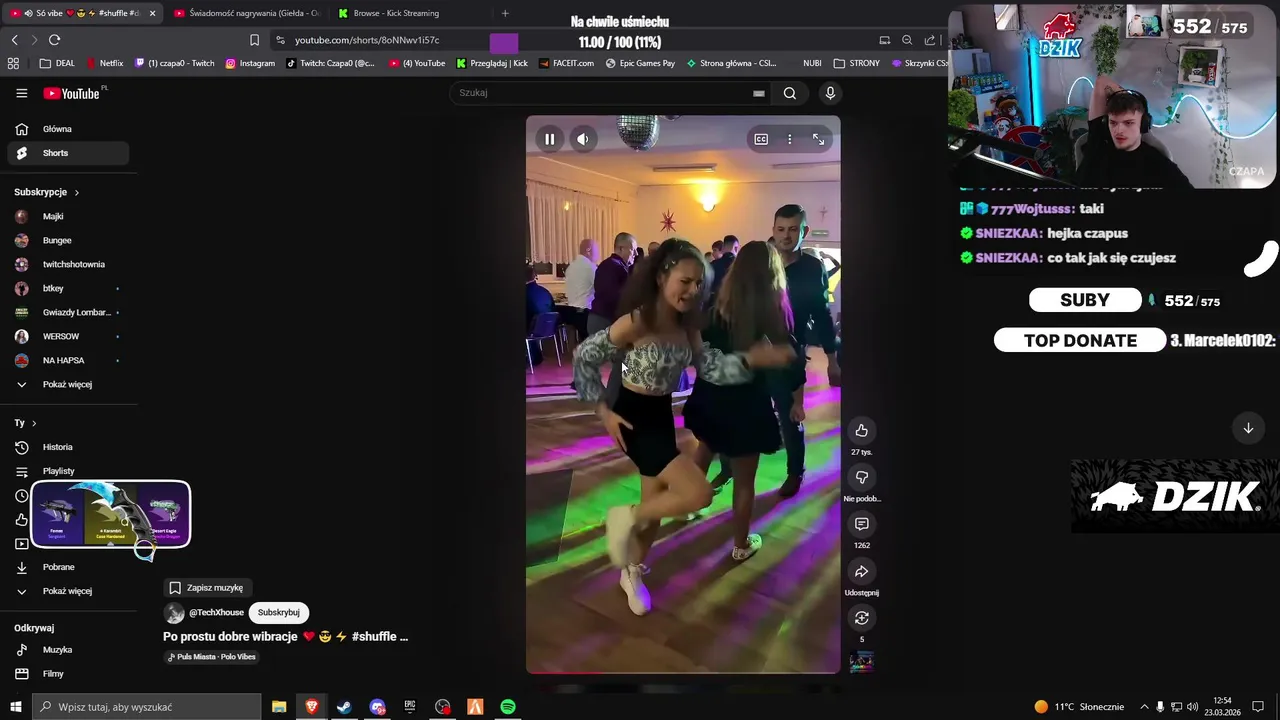The image size is (1280, 720).
Task: Open the Majki subscription channel
Action: [68, 216]
